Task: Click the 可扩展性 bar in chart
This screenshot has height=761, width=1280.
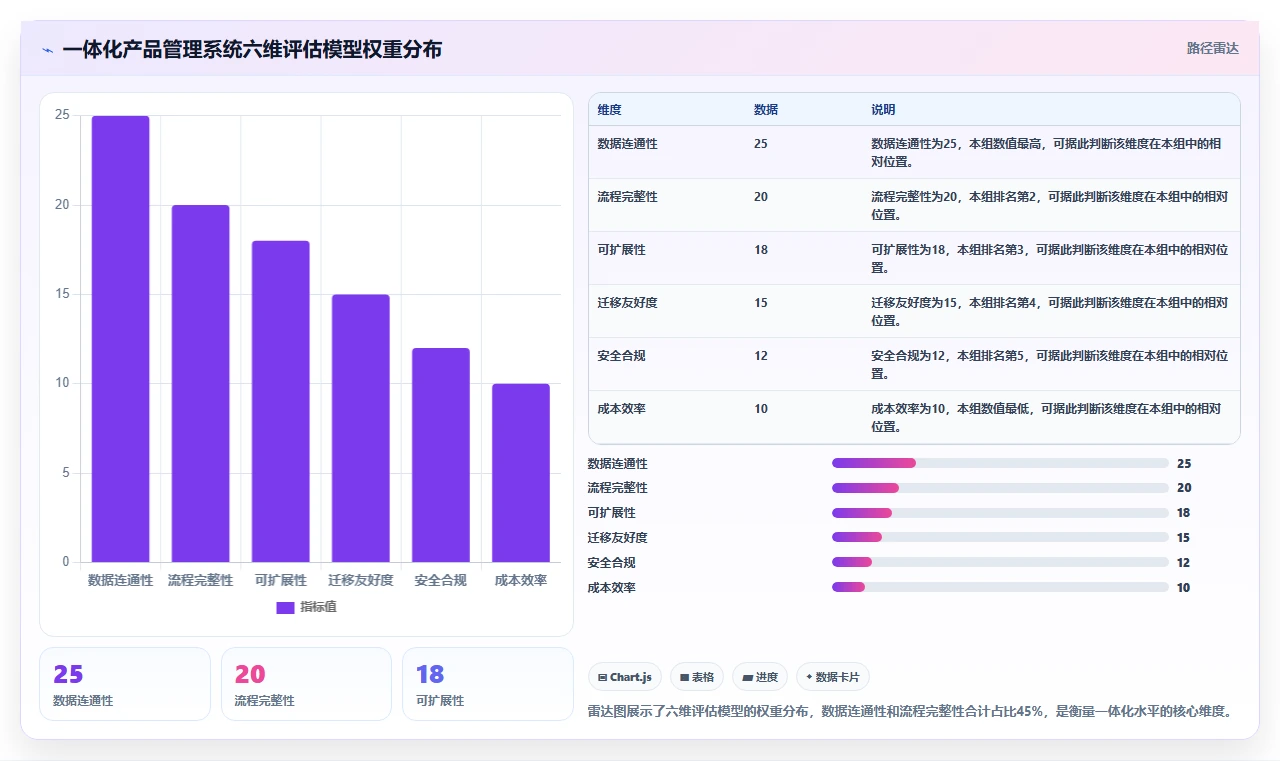Action: (280, 401)
